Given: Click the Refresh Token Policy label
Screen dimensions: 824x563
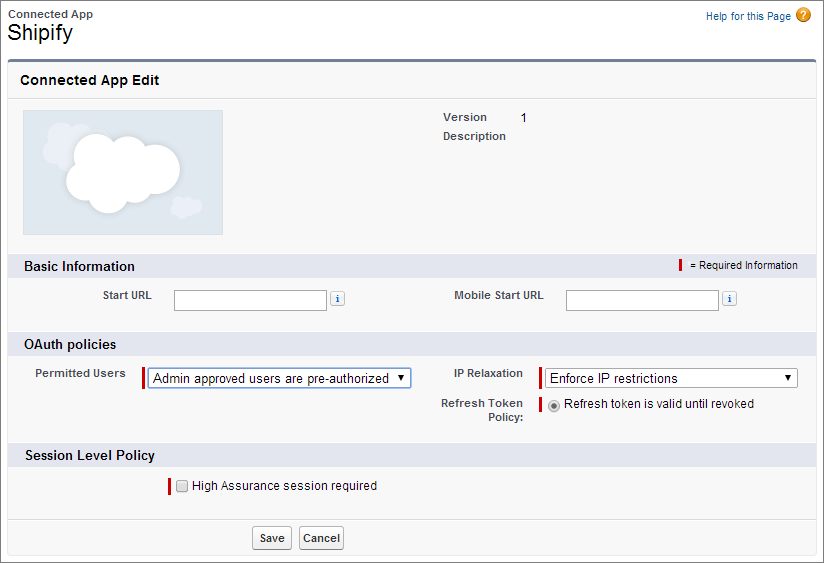Looking at the screenshot, I should [482, 410].
